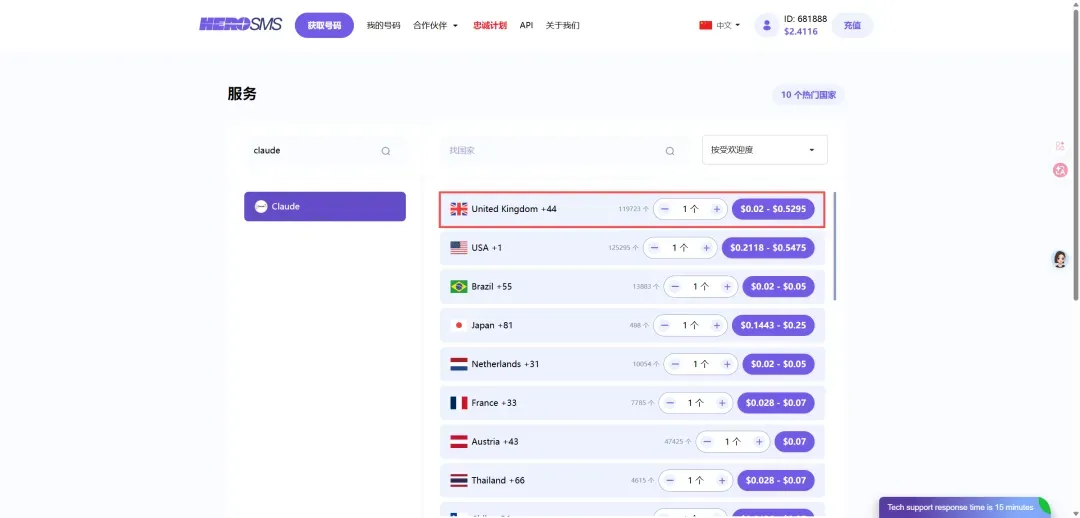Image resolution: width=1080 pixels, height=518 pixels.
Task: Click the pink translate icon on right edge
Action: (1060, 170)
